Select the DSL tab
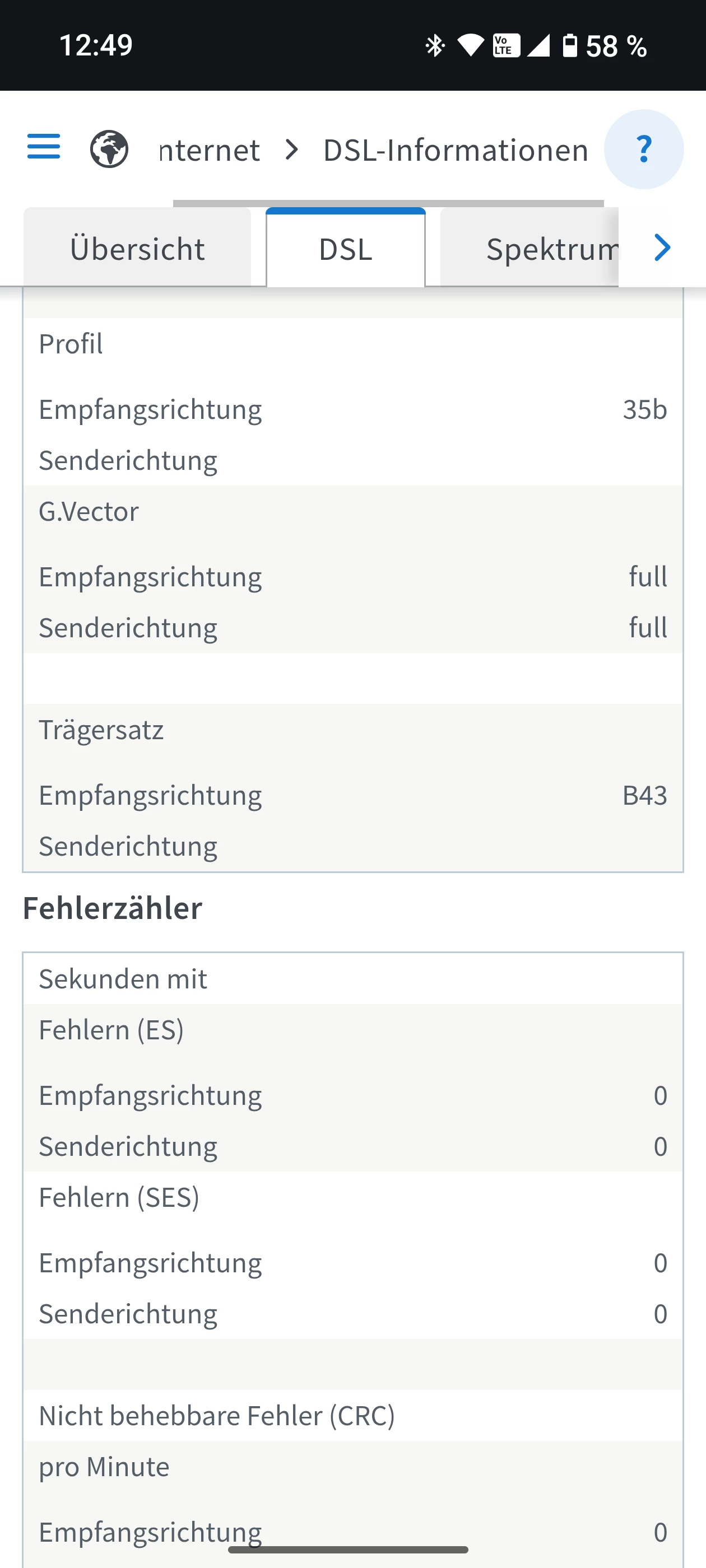This screenshot has width=706, height=1568. (345, 249)
